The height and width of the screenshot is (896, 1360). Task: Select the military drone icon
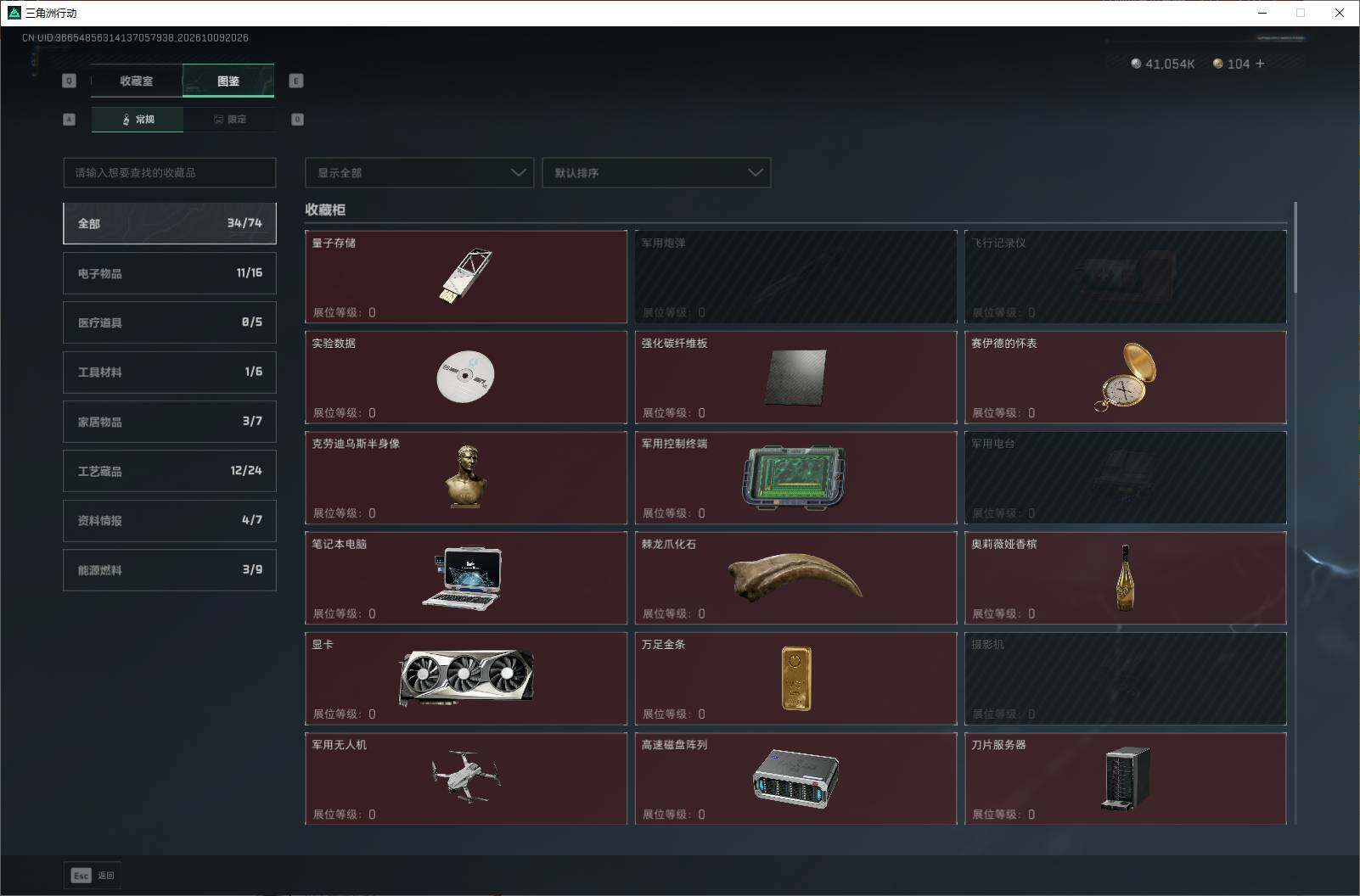pyautogui.click(x=465, y=776)
